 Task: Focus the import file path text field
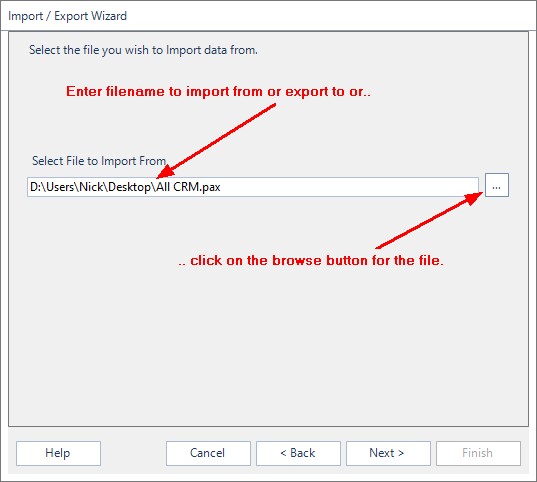[253, 187]
